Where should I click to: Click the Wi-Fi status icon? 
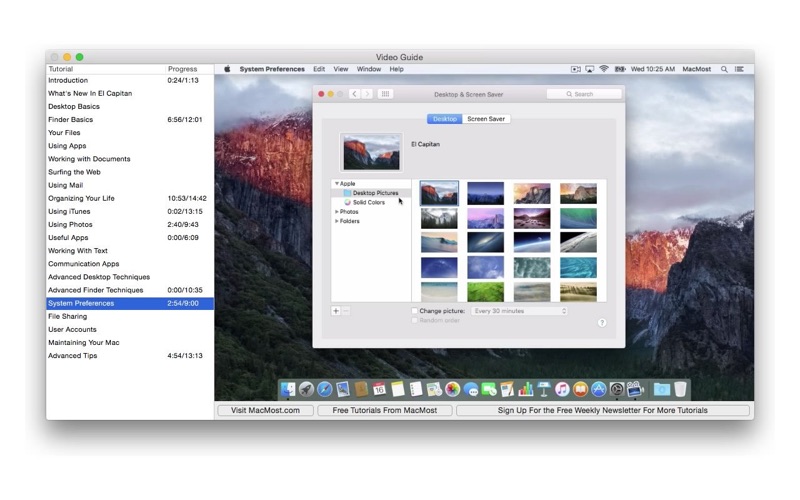(604, 69)
